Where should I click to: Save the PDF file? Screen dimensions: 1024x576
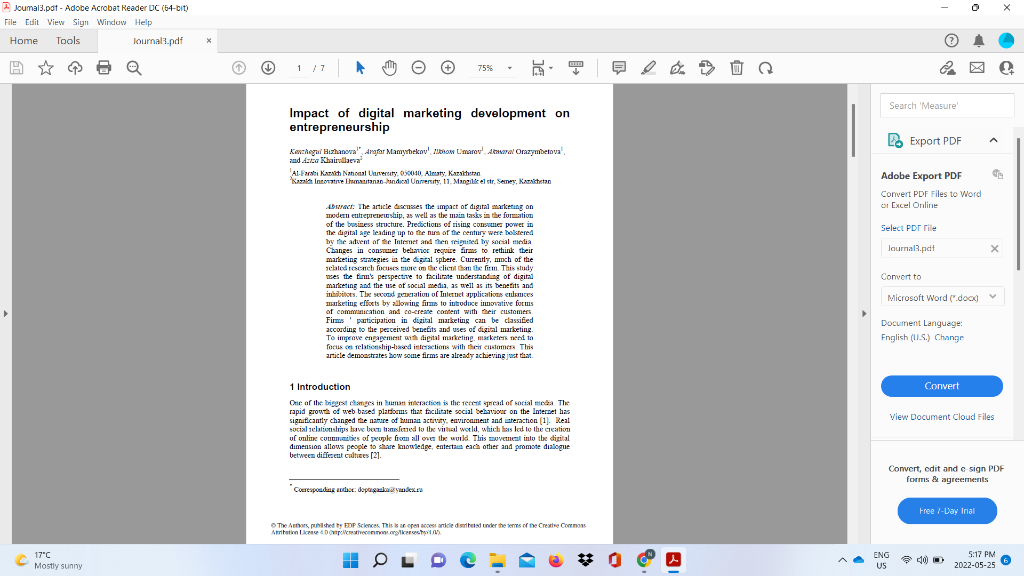pyautogui.click(x=14, y=67)
